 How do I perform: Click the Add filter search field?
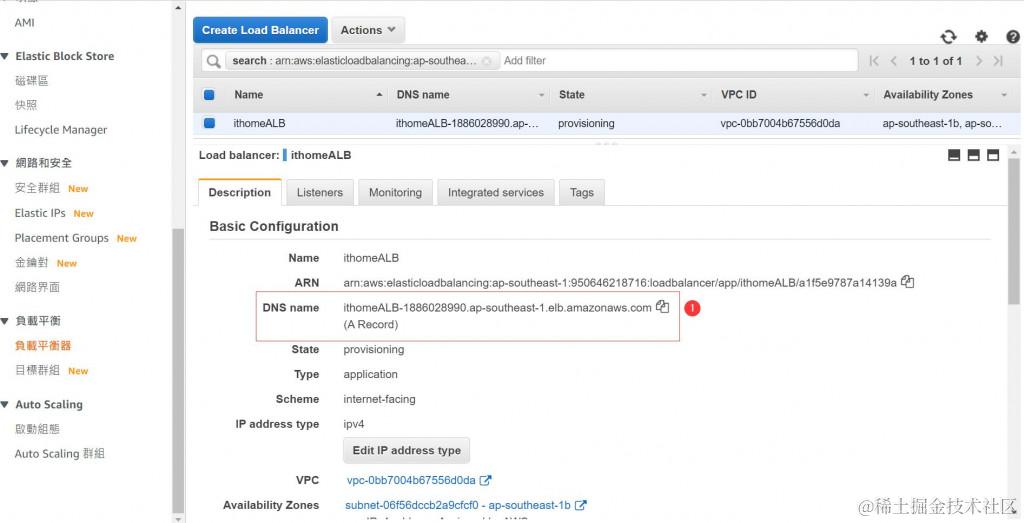tap(678, 61)
